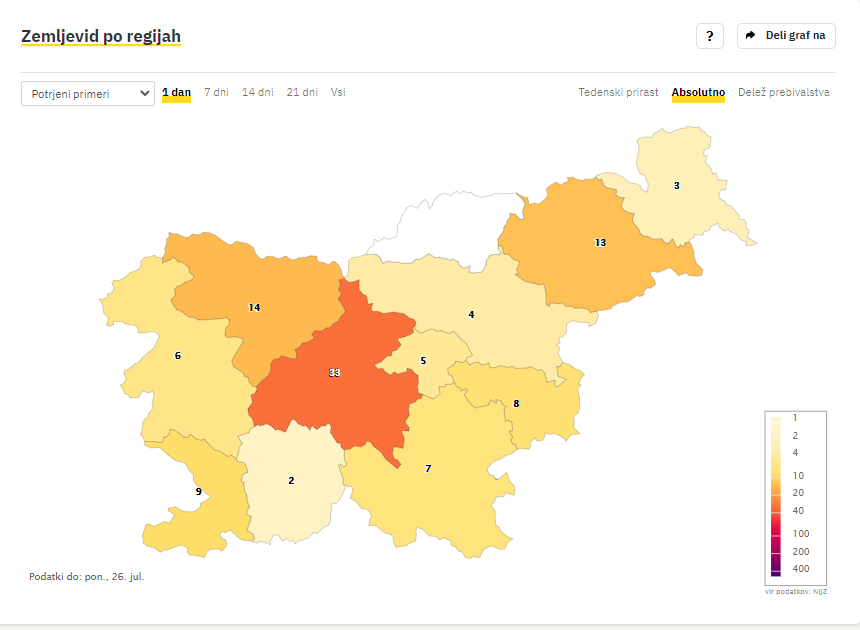Select the Absolutno display mode
This screenshot has width=860, height=630.
(698, 92)
